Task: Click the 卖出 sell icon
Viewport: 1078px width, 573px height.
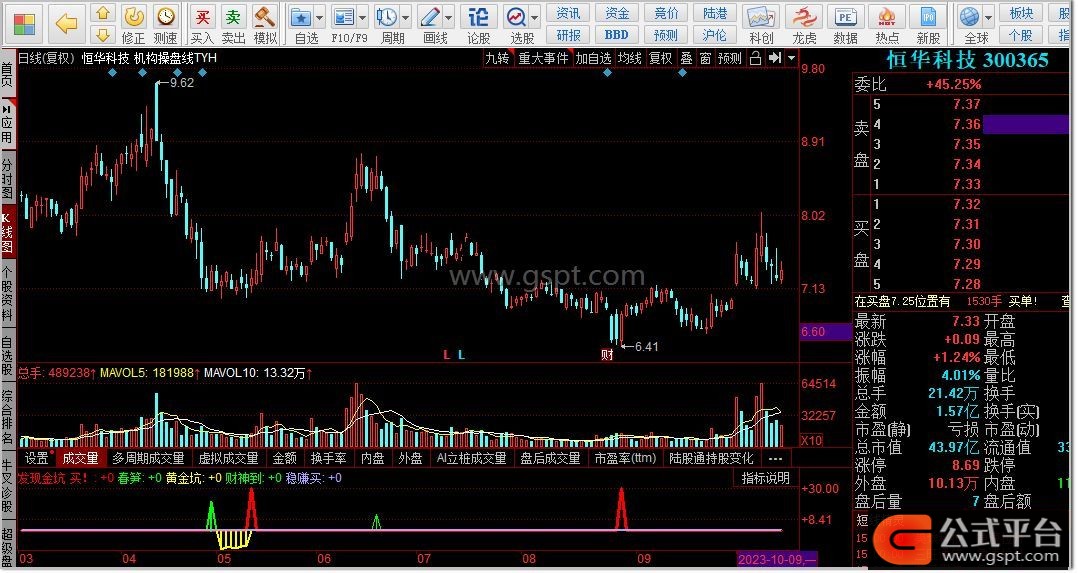Action: pos(234,24)
